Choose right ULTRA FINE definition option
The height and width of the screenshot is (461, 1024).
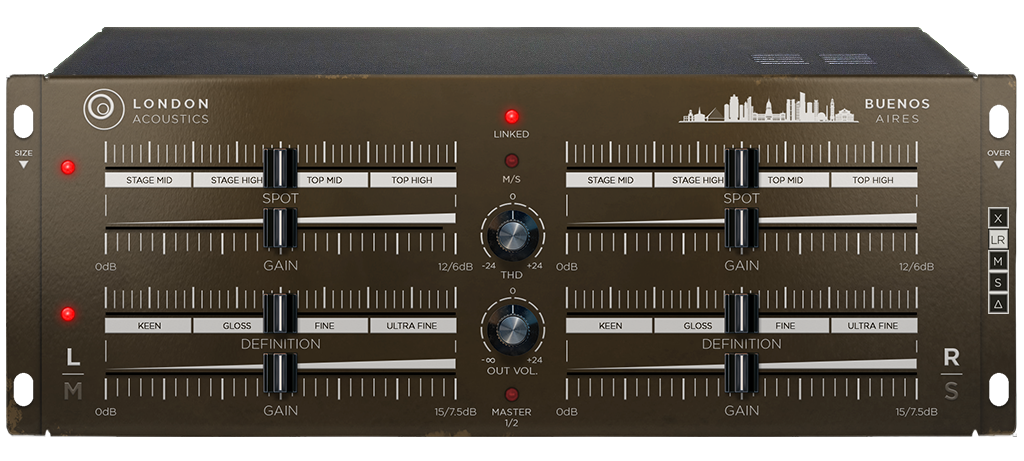tap(873, 325)
